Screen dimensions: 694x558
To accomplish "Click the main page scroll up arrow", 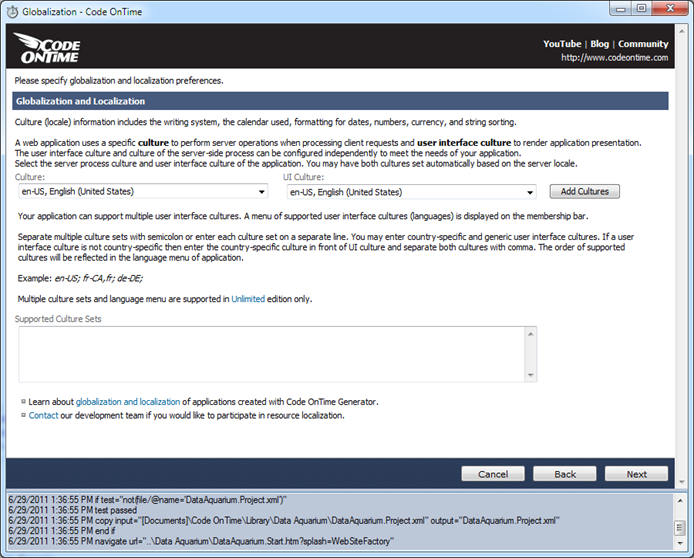I will (x=682, y=31).
